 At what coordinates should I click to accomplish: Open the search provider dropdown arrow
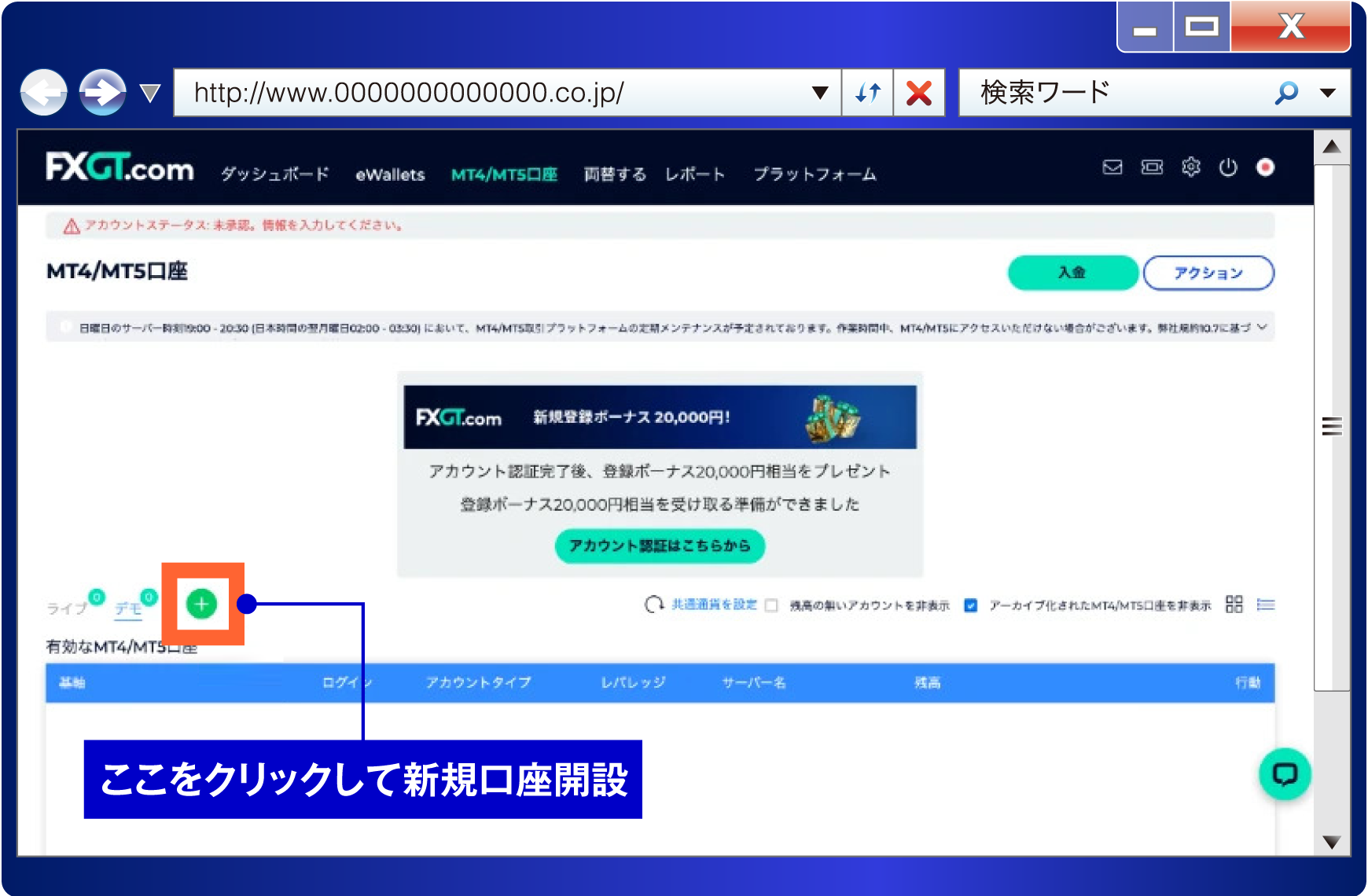coord(1328,93)
